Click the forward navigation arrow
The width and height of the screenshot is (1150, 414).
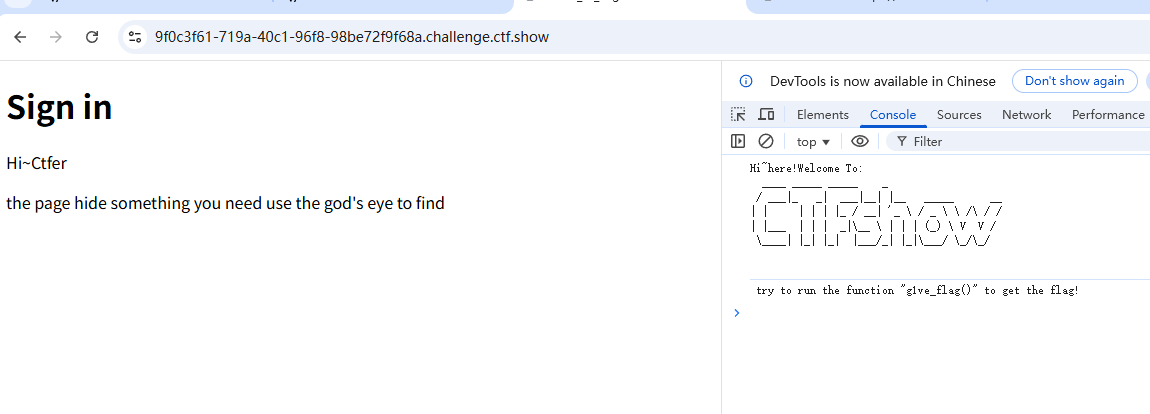coord(56,37)
